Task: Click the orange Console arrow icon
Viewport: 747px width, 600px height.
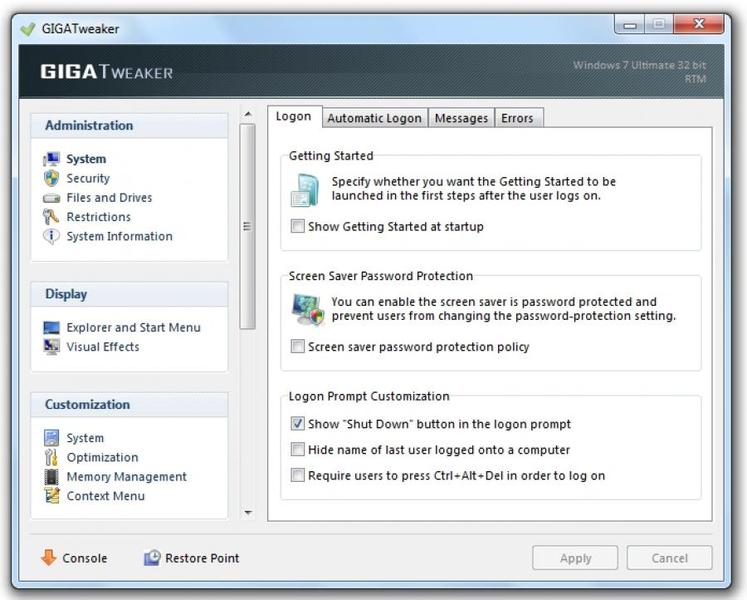Action: point(49,557)
